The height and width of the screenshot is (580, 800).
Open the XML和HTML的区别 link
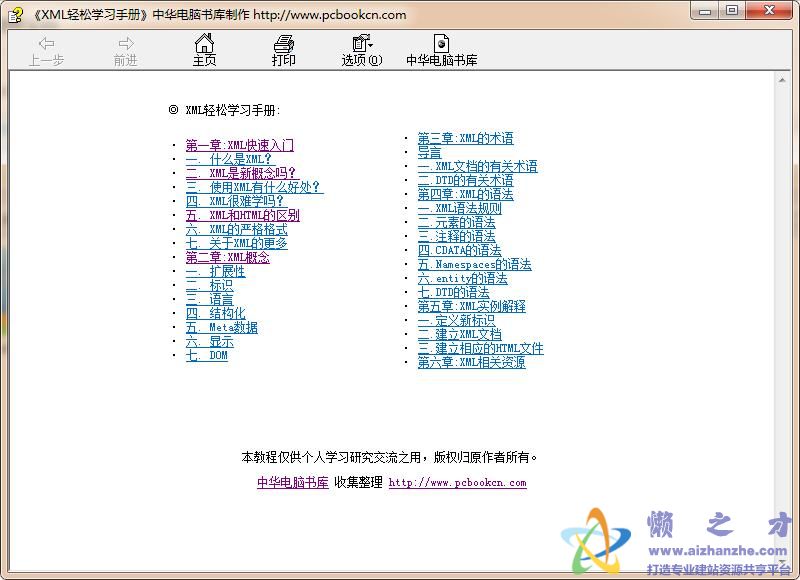[x=247, y=213]
